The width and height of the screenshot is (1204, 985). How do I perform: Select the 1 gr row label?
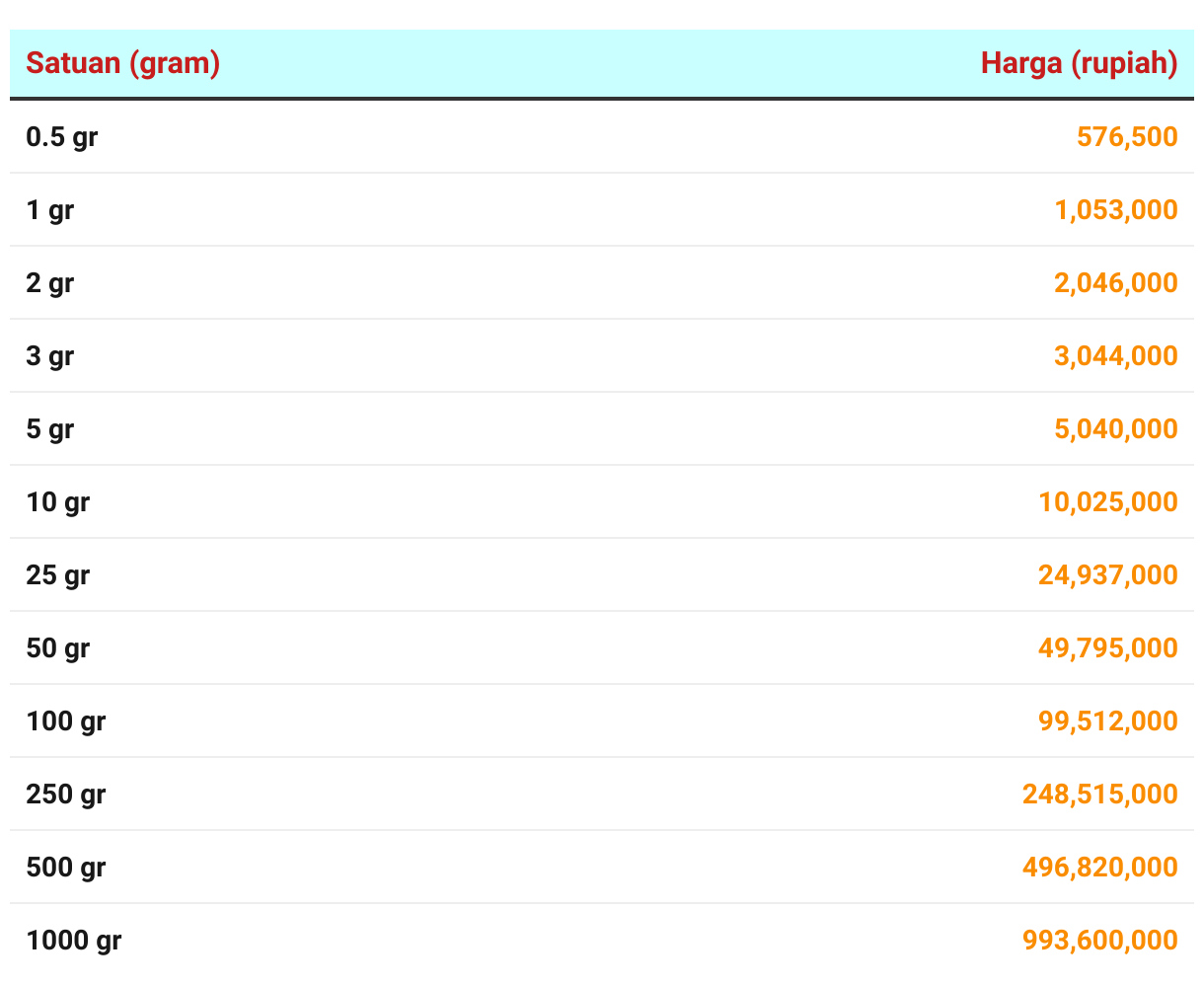tap(50, 210)
